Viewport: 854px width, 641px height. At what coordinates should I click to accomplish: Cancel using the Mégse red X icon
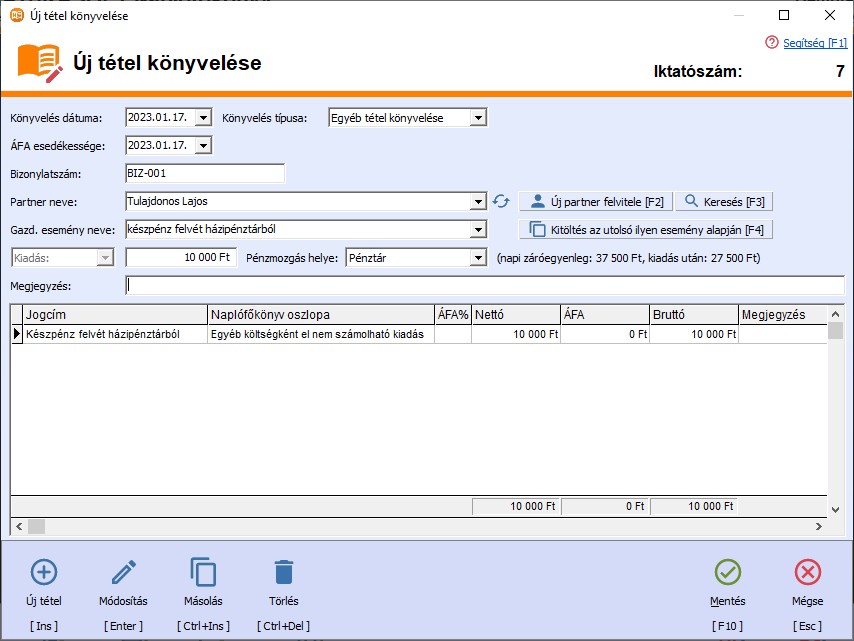point(808,573)
